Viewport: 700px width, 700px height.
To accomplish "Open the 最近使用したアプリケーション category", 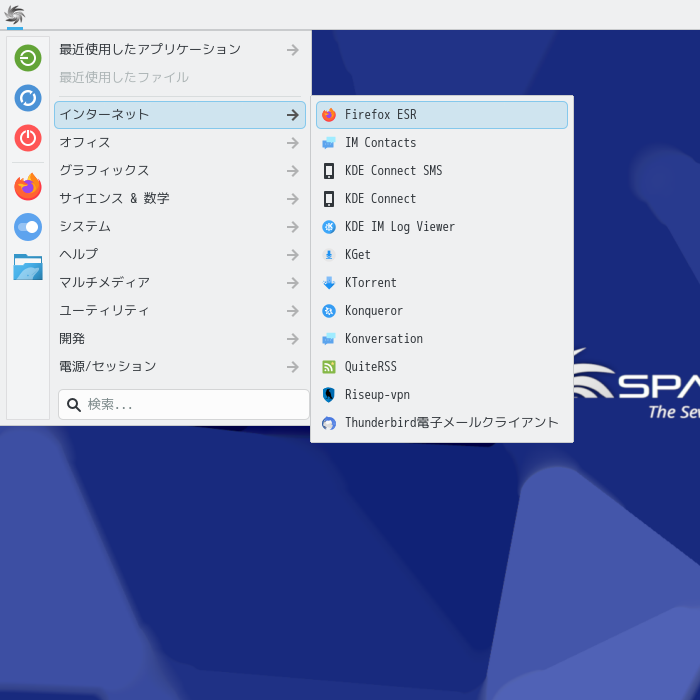I will click(180, 50).
